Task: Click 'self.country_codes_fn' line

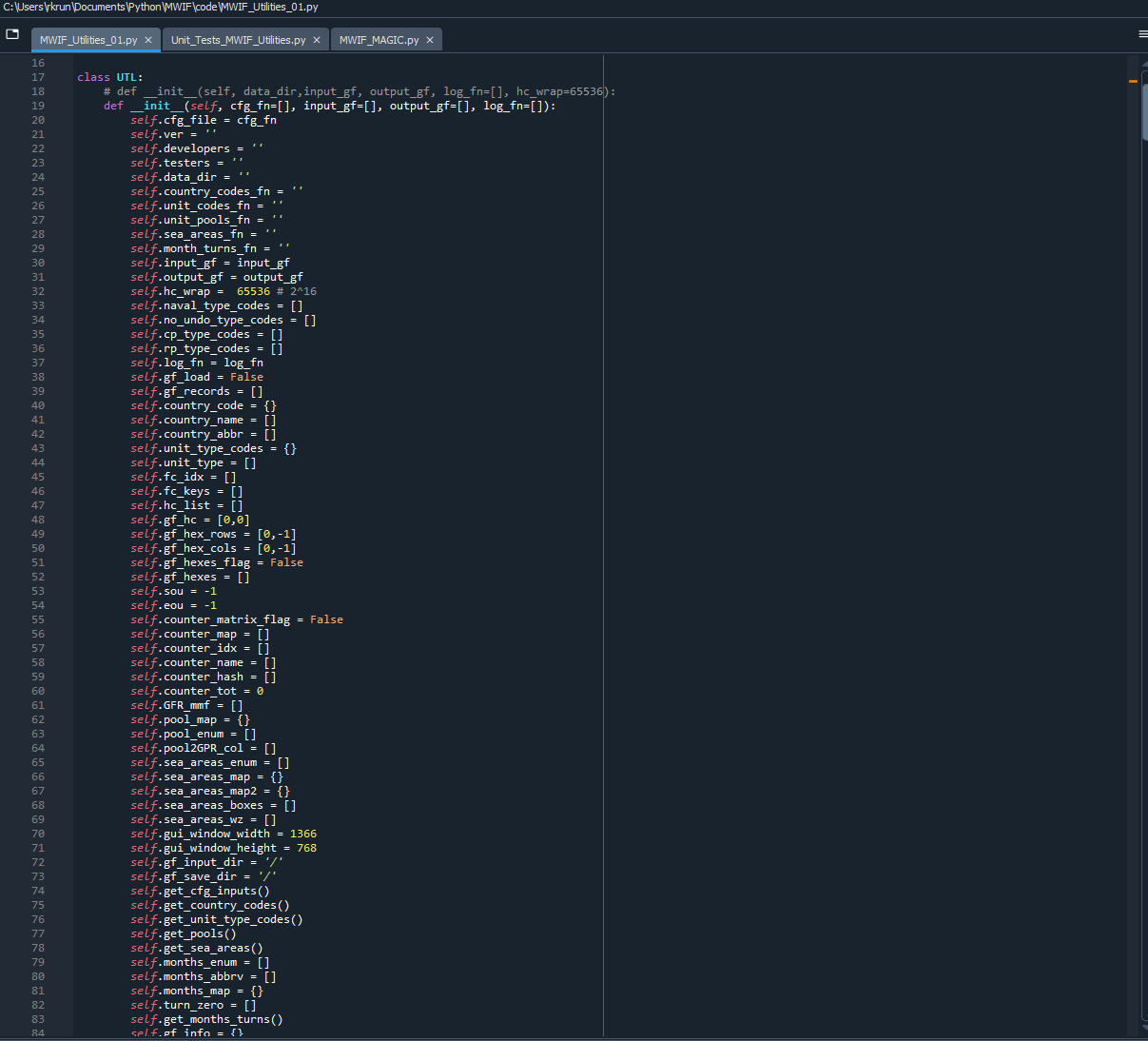Action: pyautogui.click(x=217, y=191)
